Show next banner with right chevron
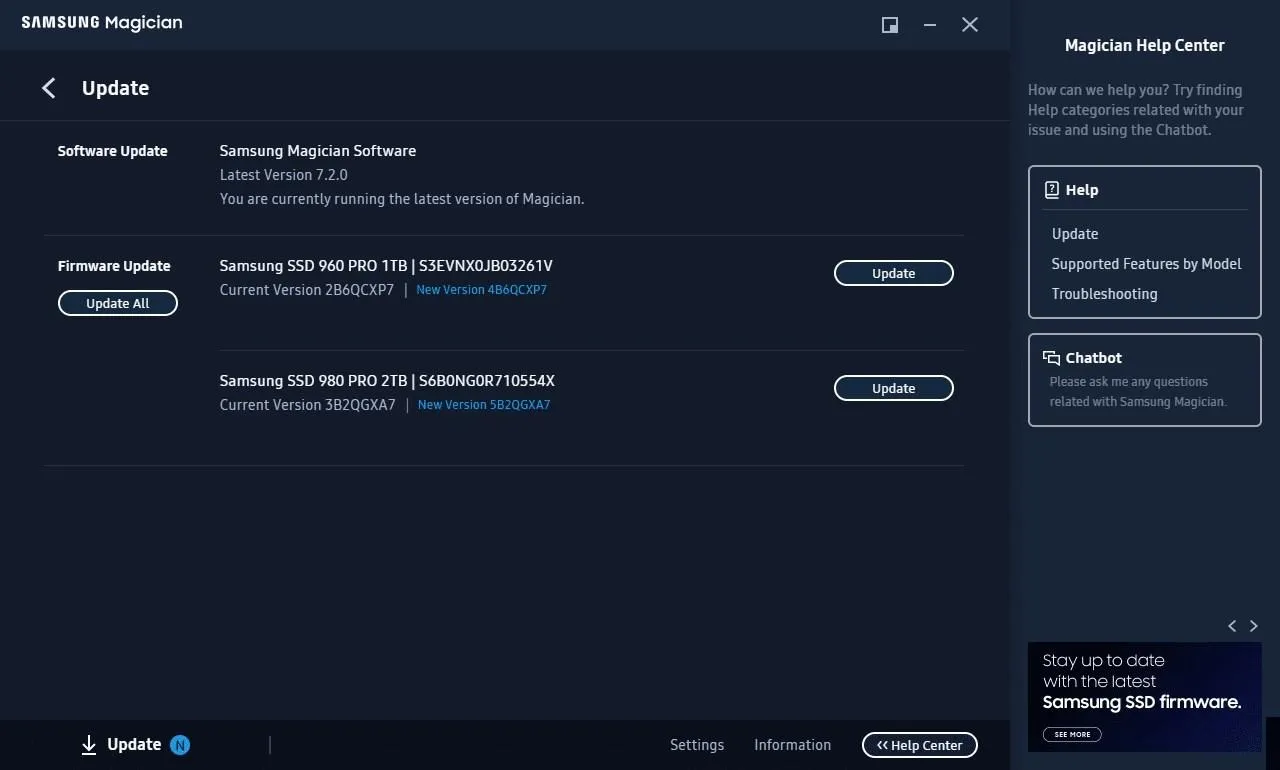This screenshot has width=1280, height=770. click(x=1254, y=626)
